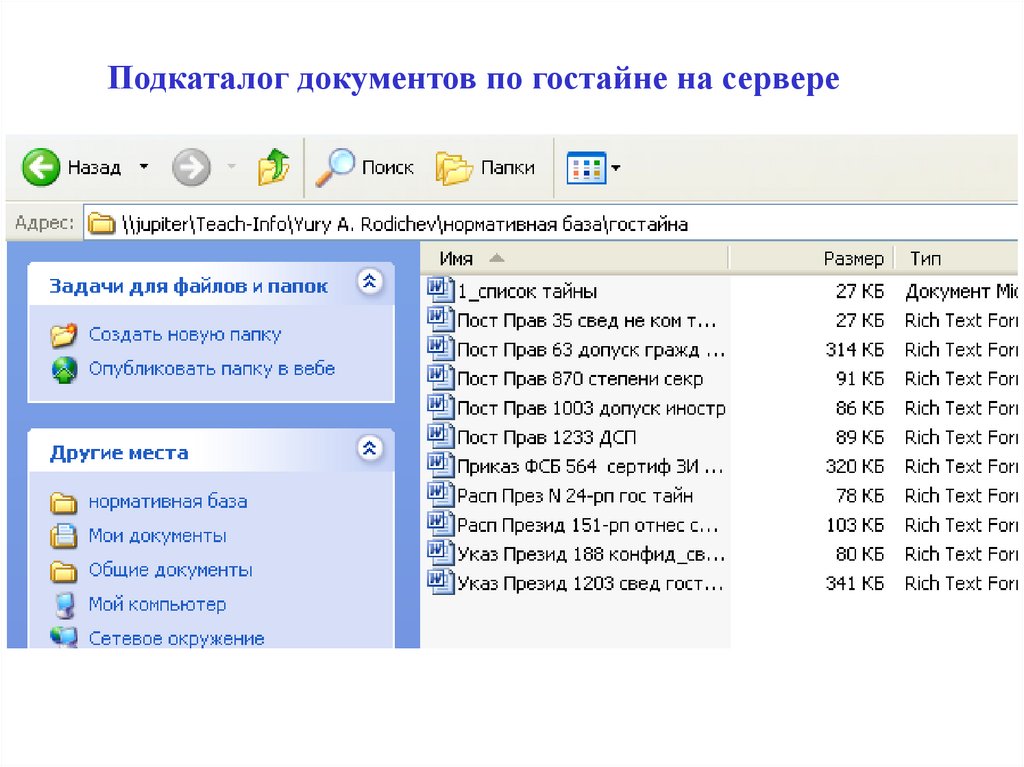This screenshot has width=1024, height=767.
Task: Select file Пост Прав 1233 ДСП
Action: click(x=547, y=438)
